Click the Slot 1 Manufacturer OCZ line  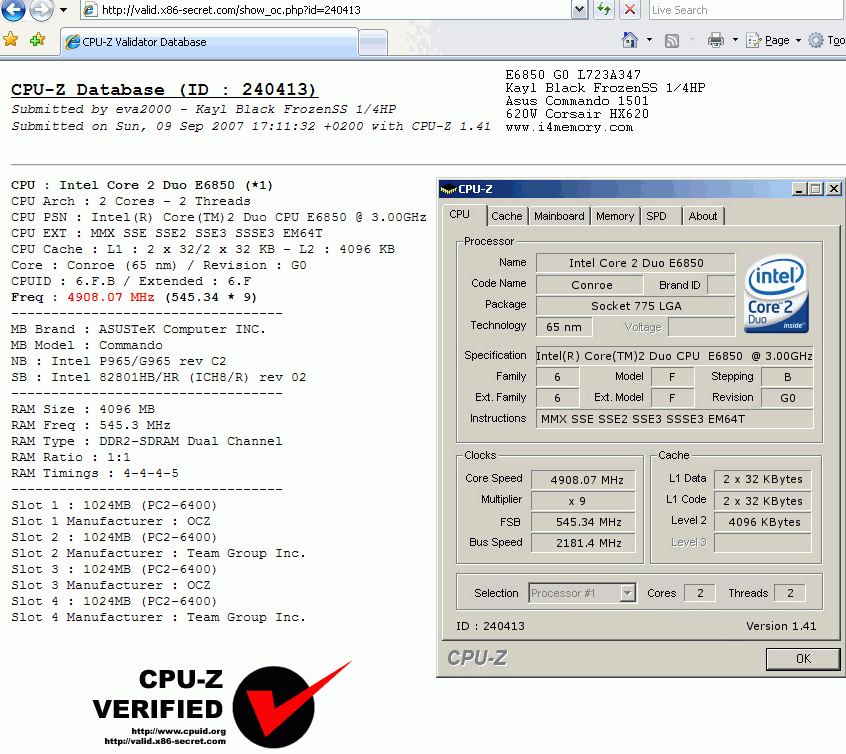point(111,521)
